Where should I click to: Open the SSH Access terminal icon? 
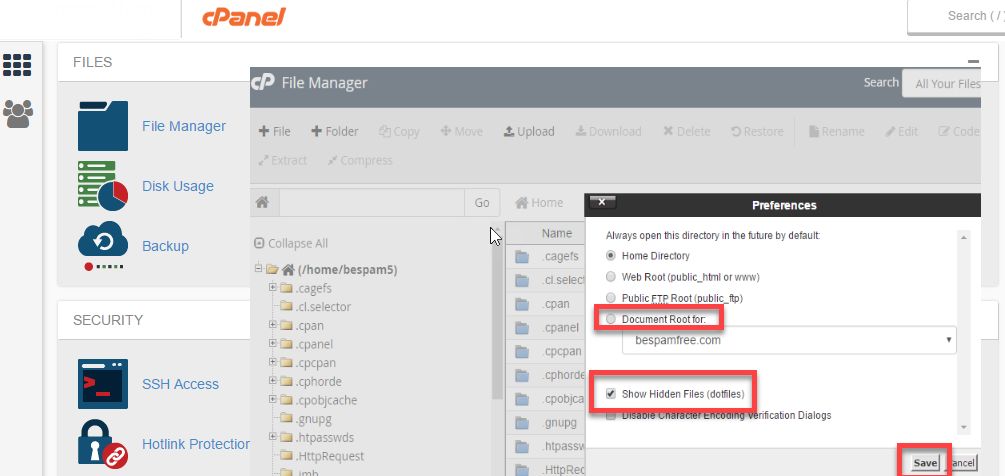[x=103, y=384]
